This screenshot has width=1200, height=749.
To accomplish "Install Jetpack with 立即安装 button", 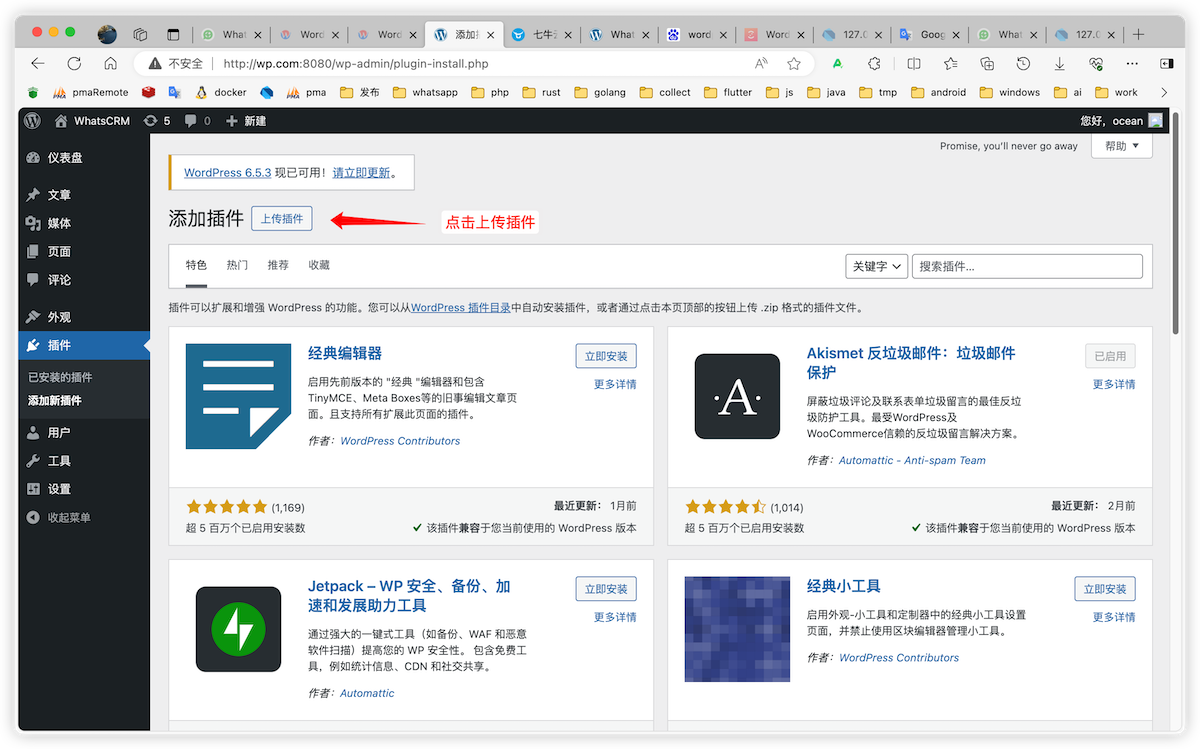I will click(x=606, y=589).
